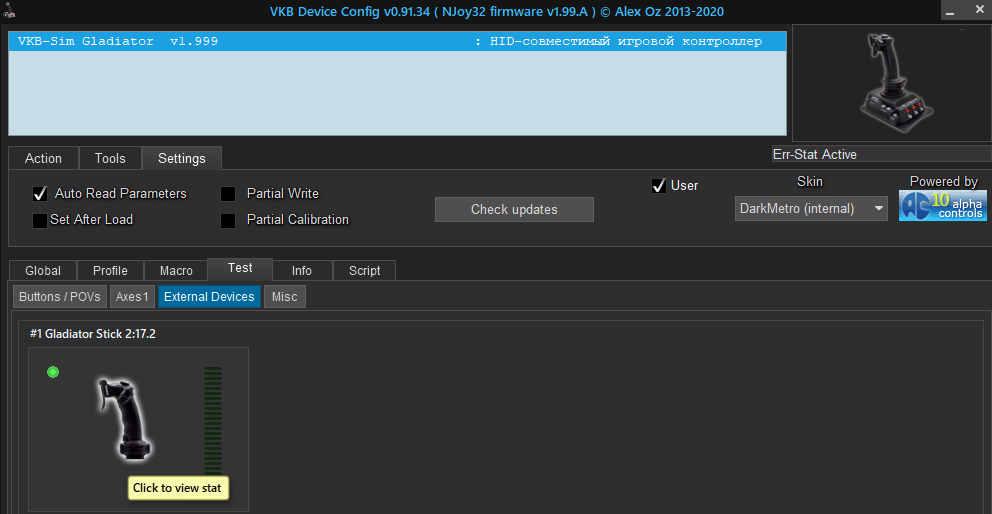Image resolution: width=992 pixels, height=514 pixels.
Task: Enable the Set After Load checkbox
Action: 40,220
